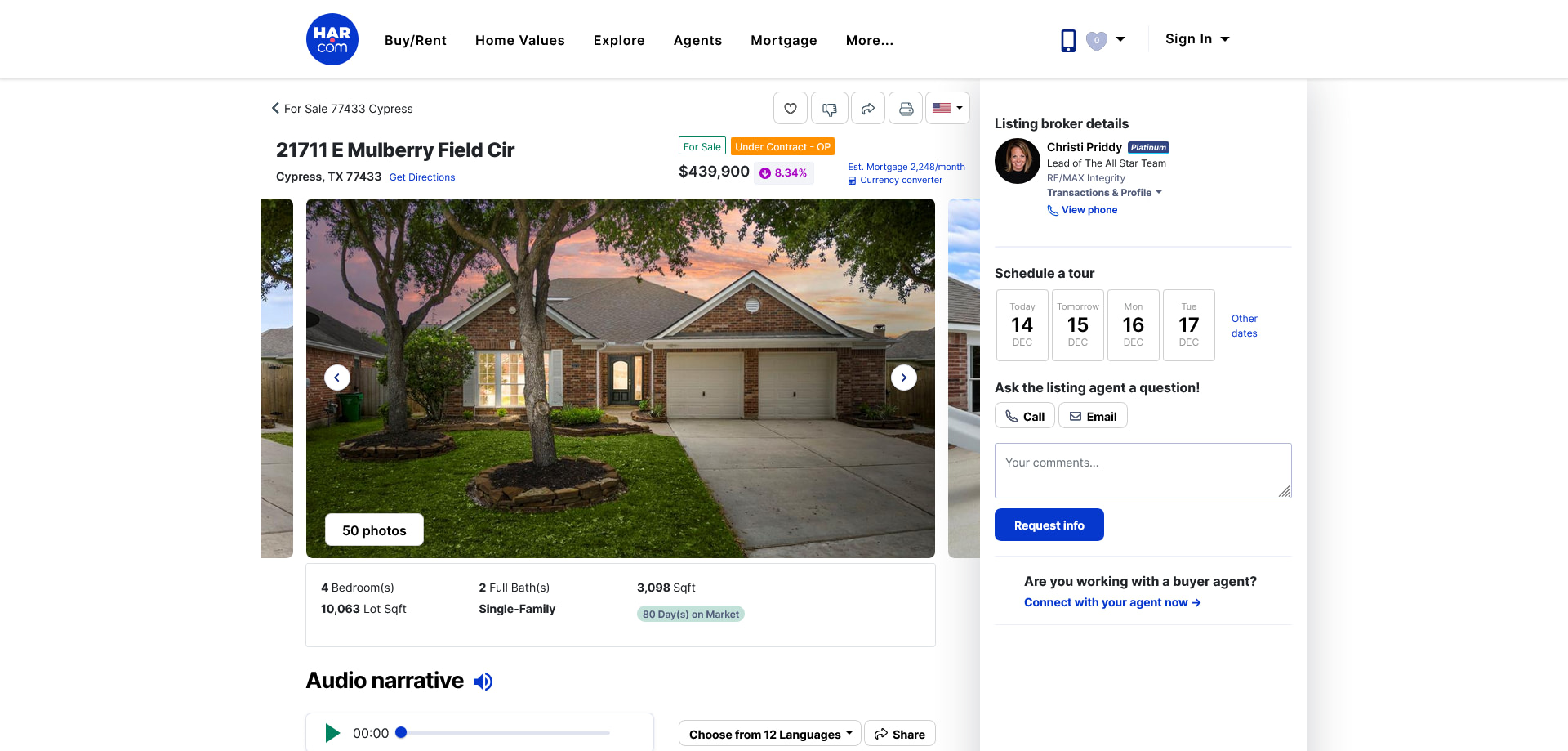Follow the Get Directions link
Viewport: 1568px width, 751px height.
point(422,177)
